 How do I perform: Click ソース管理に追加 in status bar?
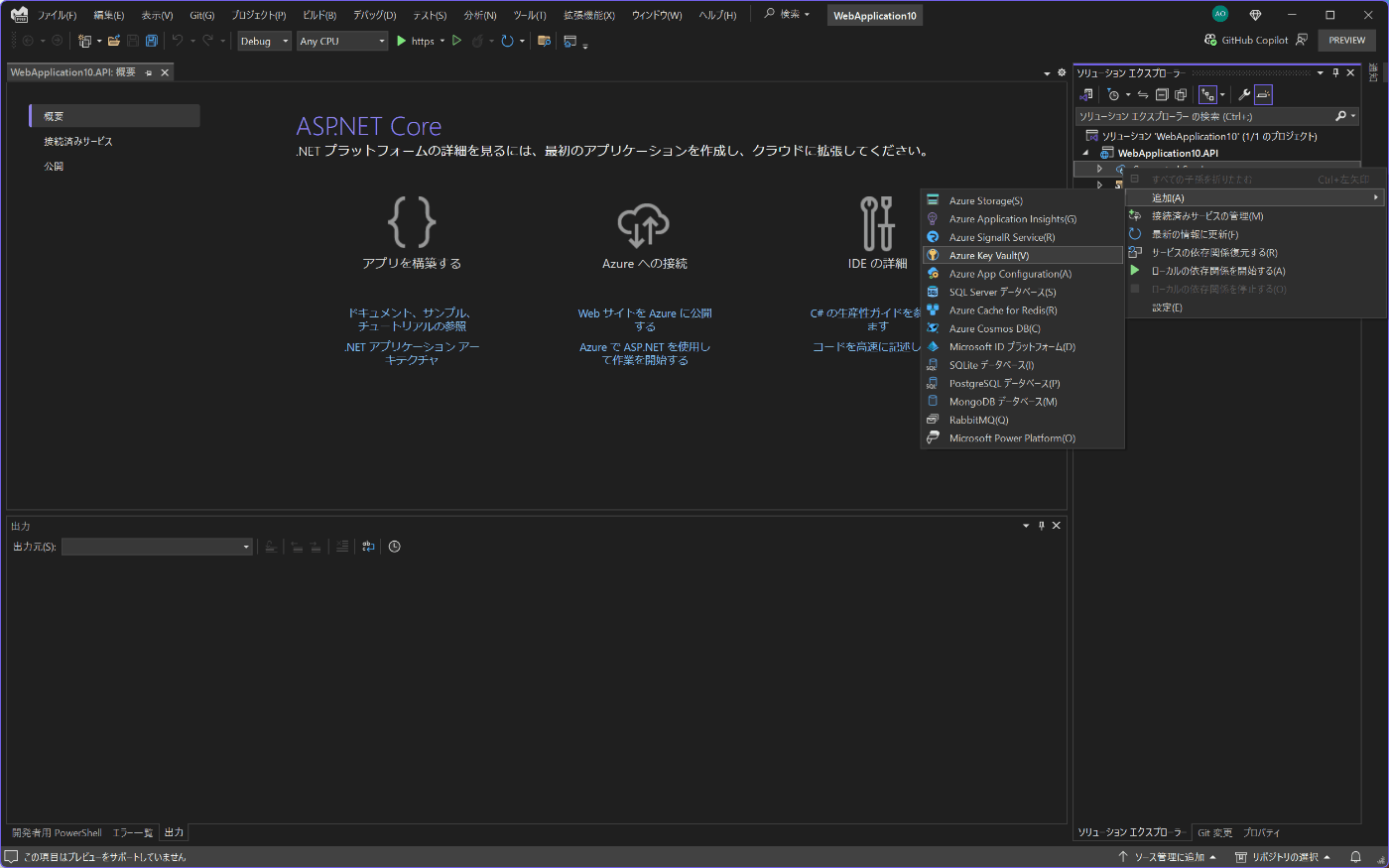click(x=1168, y=857)
